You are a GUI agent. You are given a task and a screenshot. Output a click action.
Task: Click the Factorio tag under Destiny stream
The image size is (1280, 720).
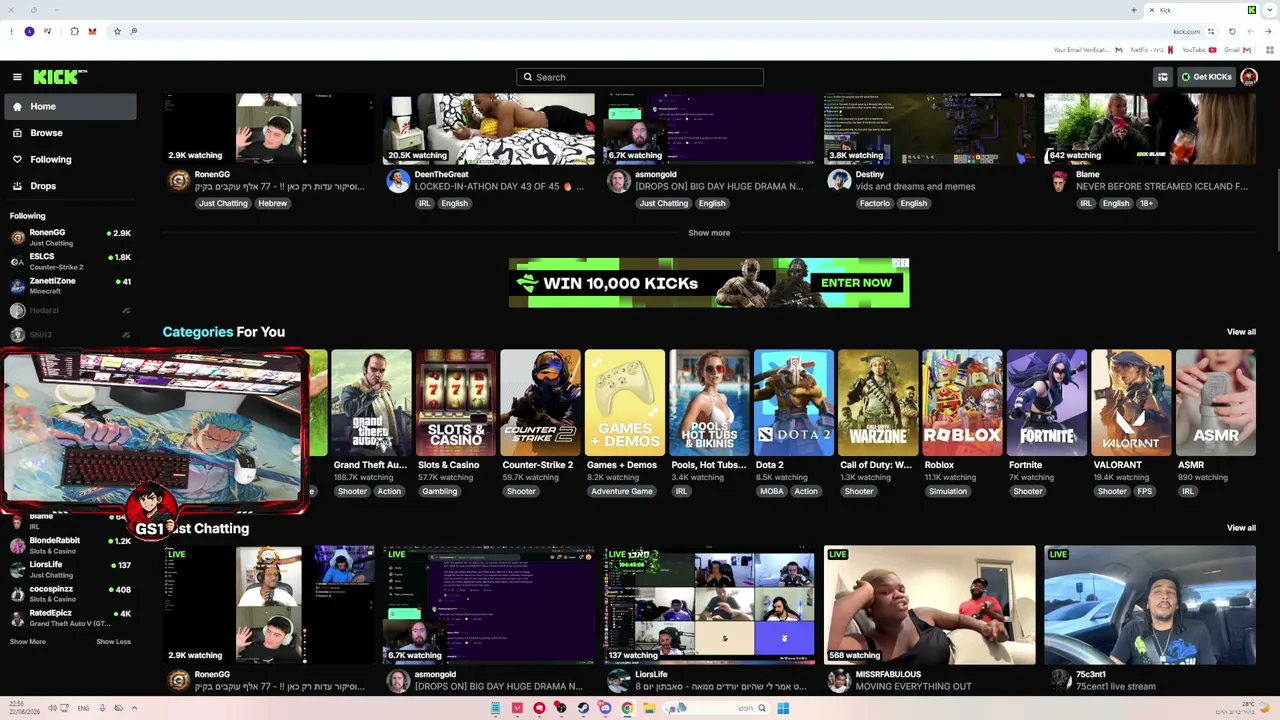tap(874, 204)
